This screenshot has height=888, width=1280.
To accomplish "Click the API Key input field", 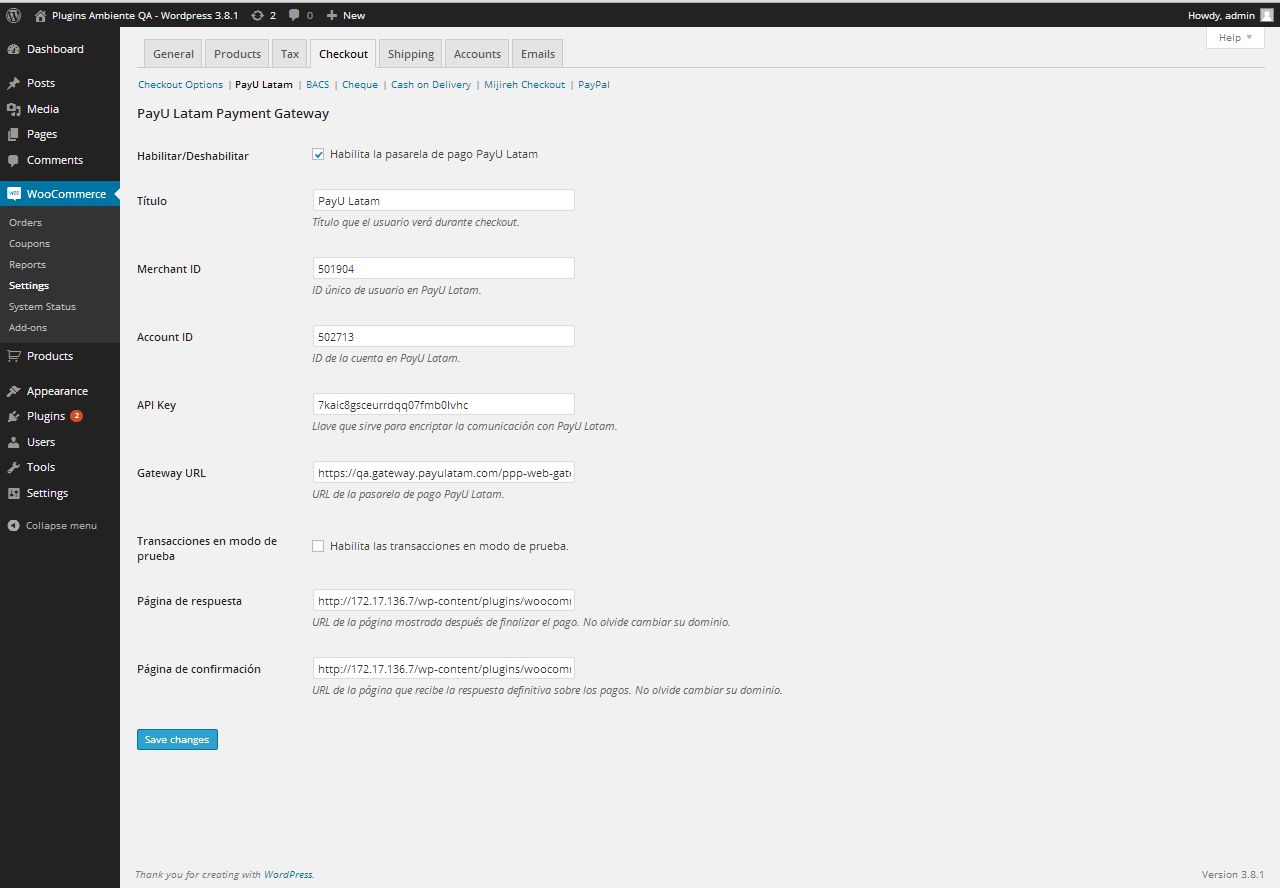I will click(x=444, y=404).
